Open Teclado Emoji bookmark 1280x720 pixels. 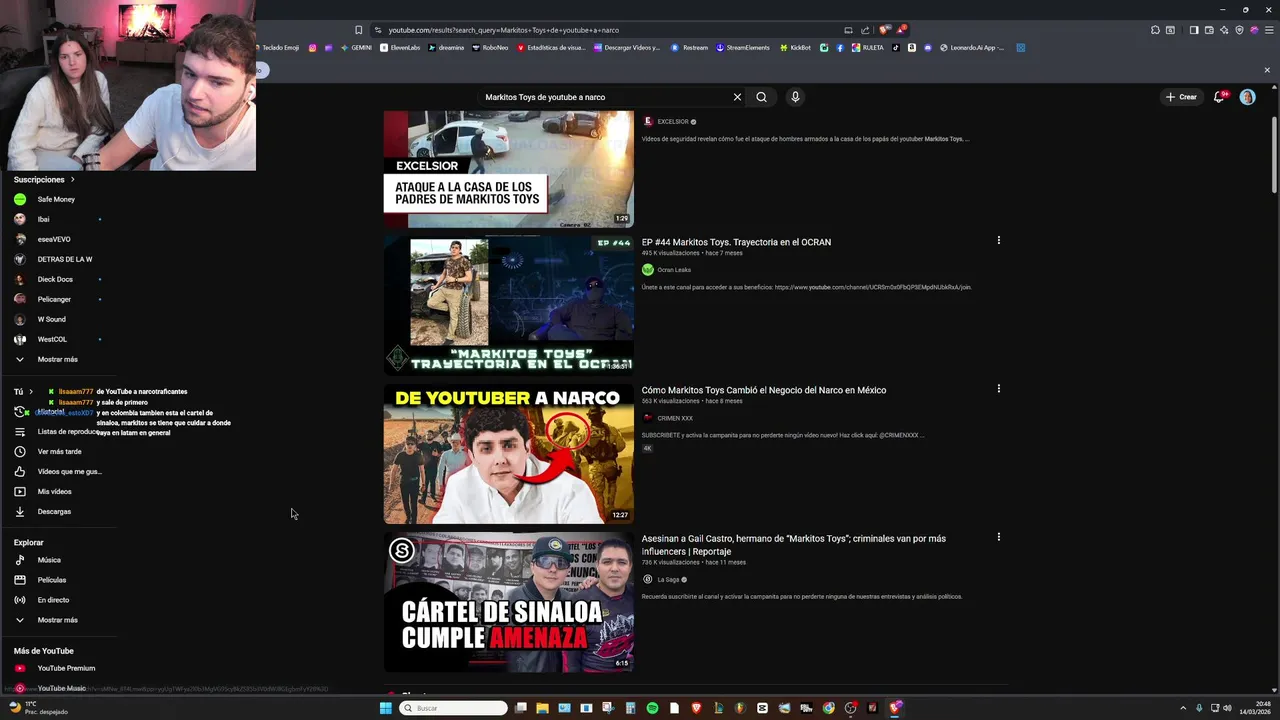pyautogui.click(x=278, y=48)
